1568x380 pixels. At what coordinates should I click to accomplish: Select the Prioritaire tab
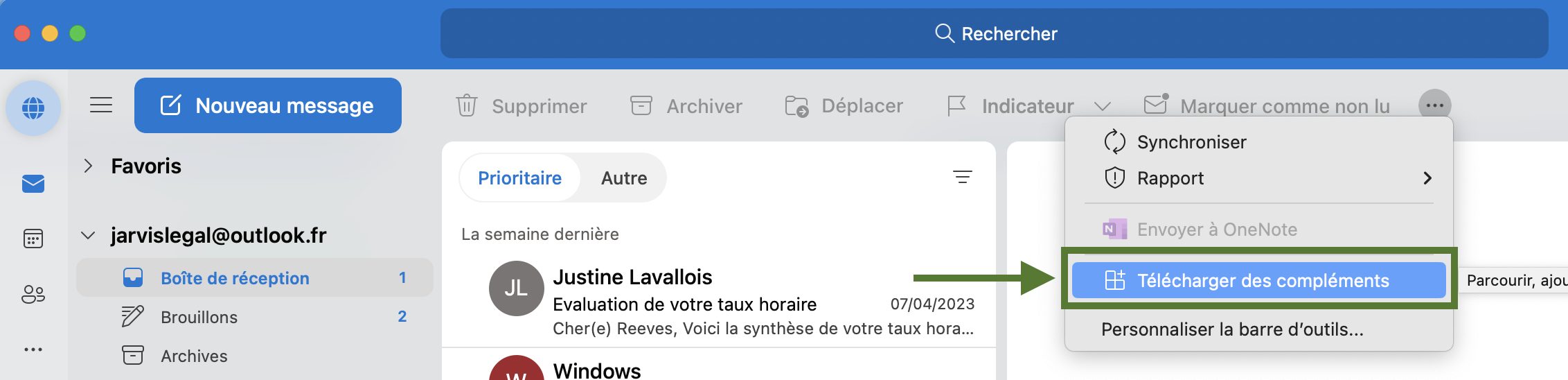[520, 178]
